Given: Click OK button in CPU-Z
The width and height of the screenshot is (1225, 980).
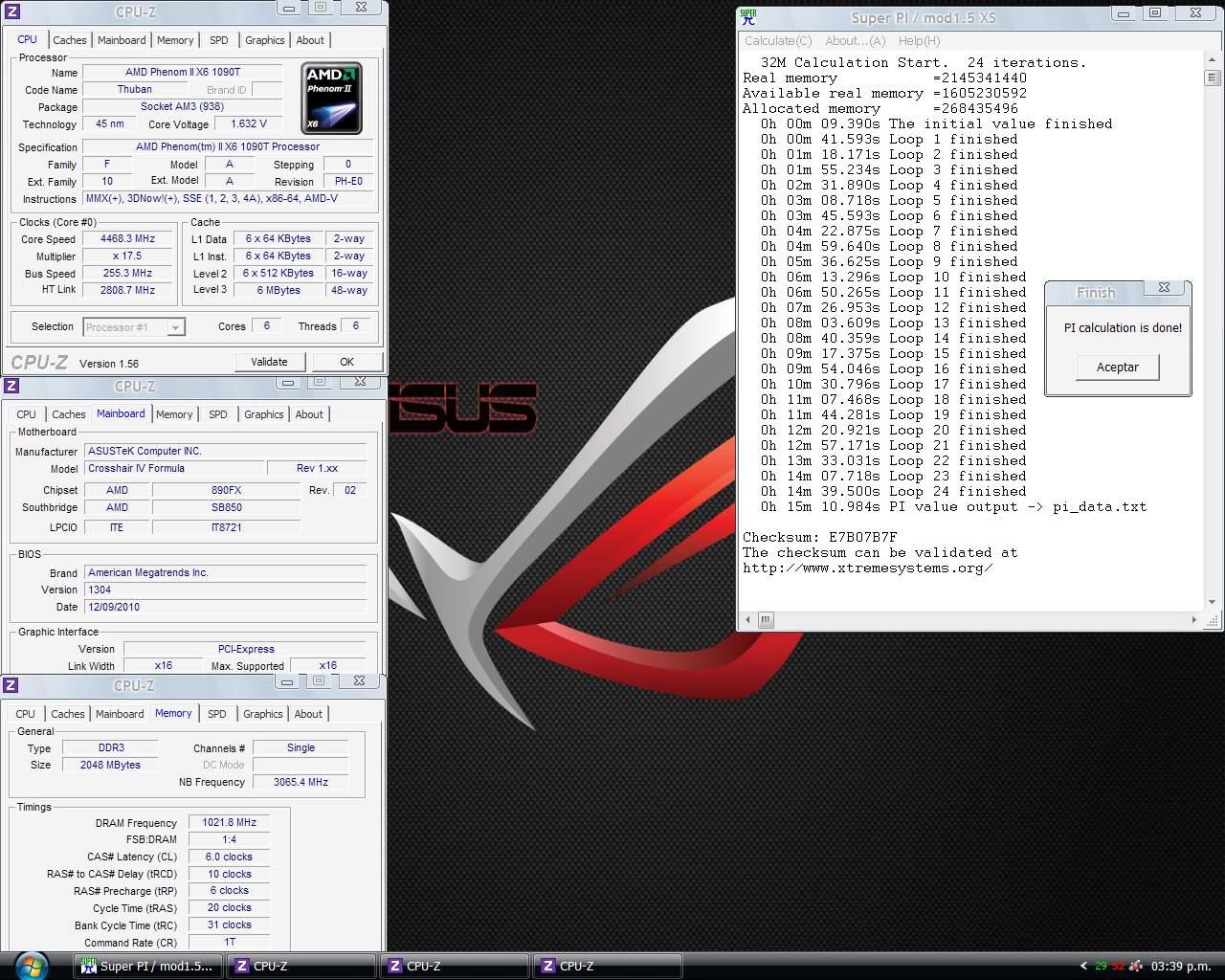Looking at the screenshot, I should [x=346, y=362].
